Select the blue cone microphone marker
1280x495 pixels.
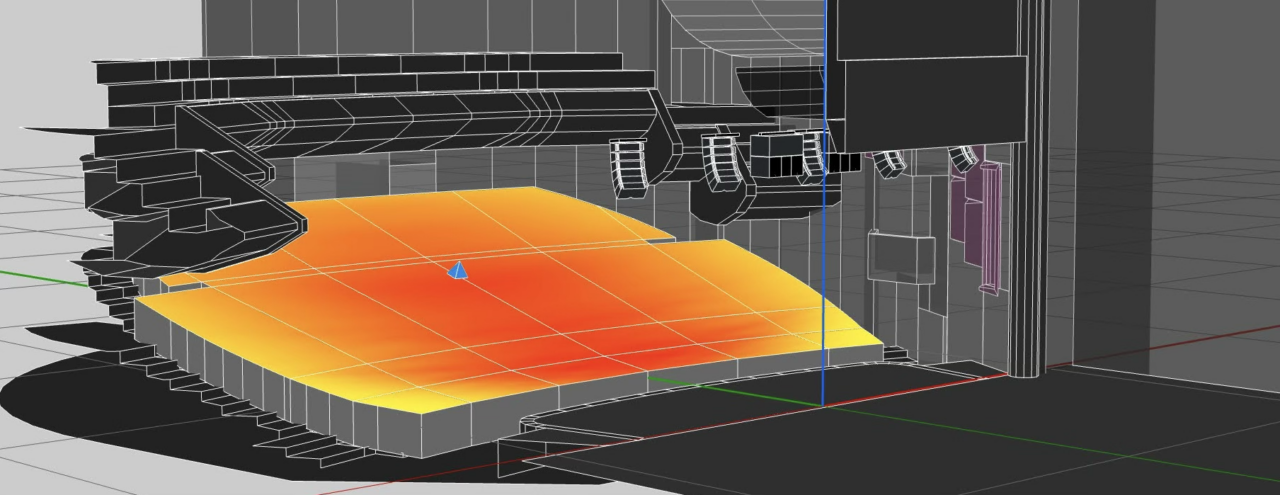point(457,270)
